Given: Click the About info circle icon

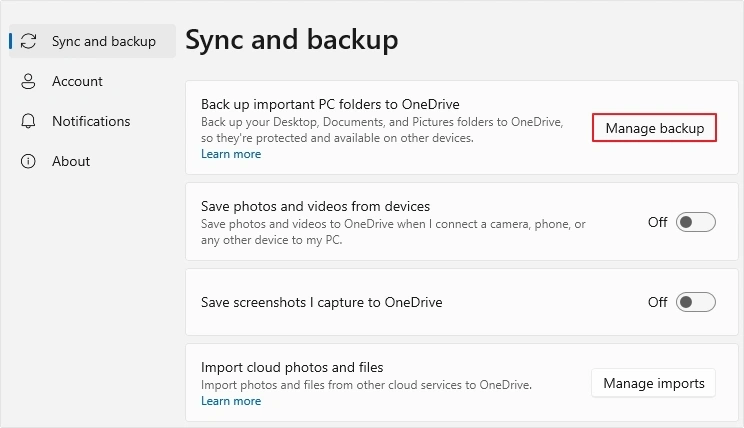Looking at the screenshot, I should tap(28, 161).
